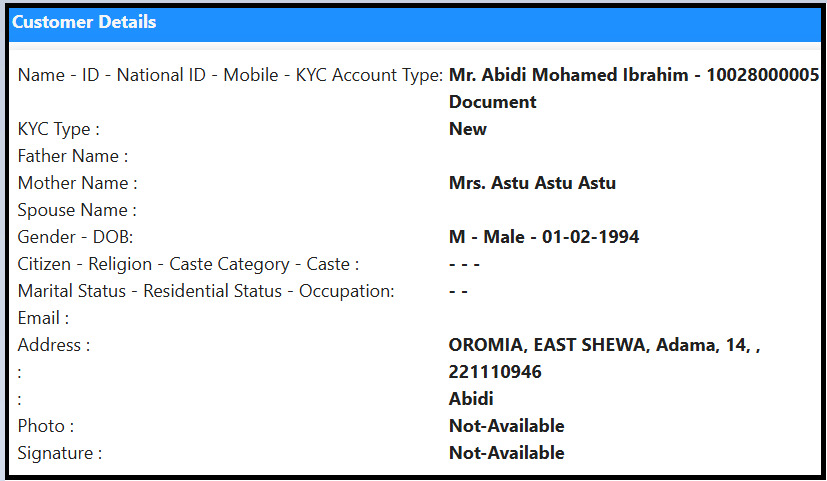Click the Signature label
This screenshot has height=481, width=827.
click(x=60, y=453)
